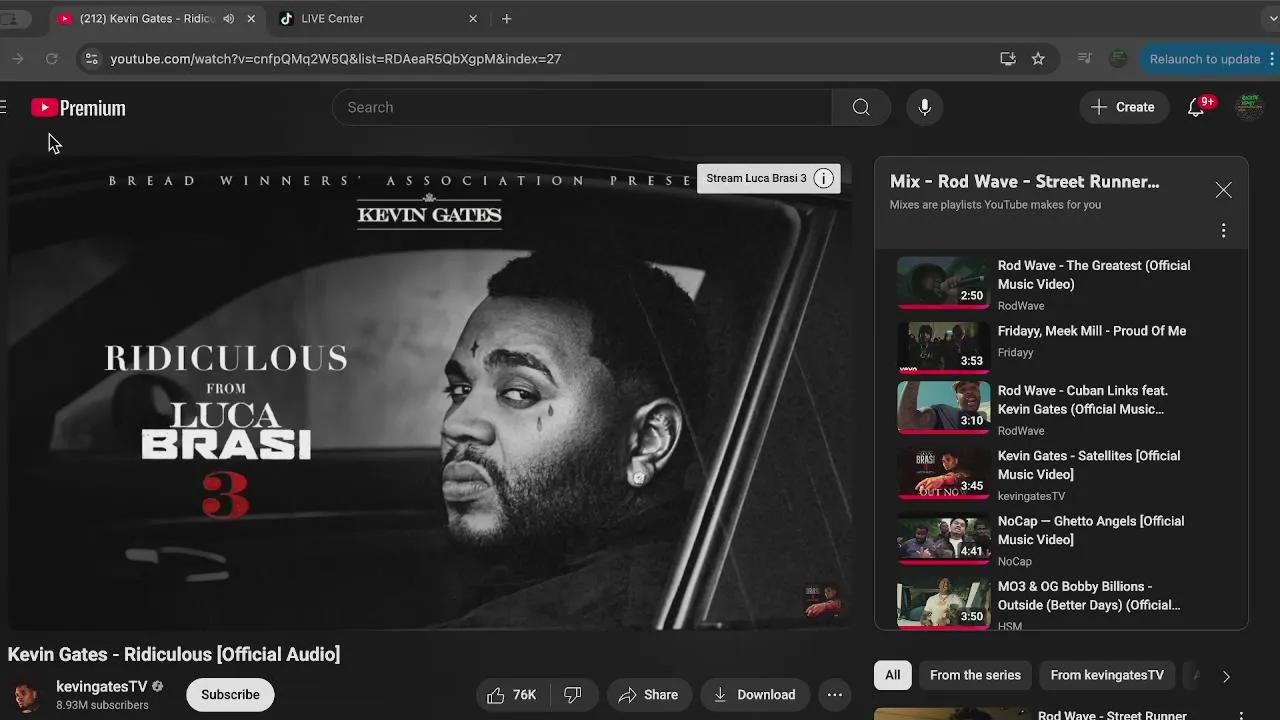Open the tab search dropdown arrow
The image size is (1280, 720).
[x=1273, y=18]
